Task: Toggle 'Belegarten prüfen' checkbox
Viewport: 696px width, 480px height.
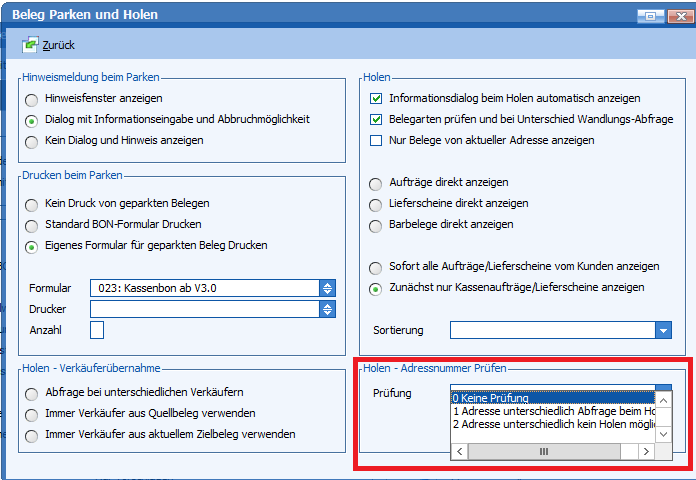Action: pos(376,120)
